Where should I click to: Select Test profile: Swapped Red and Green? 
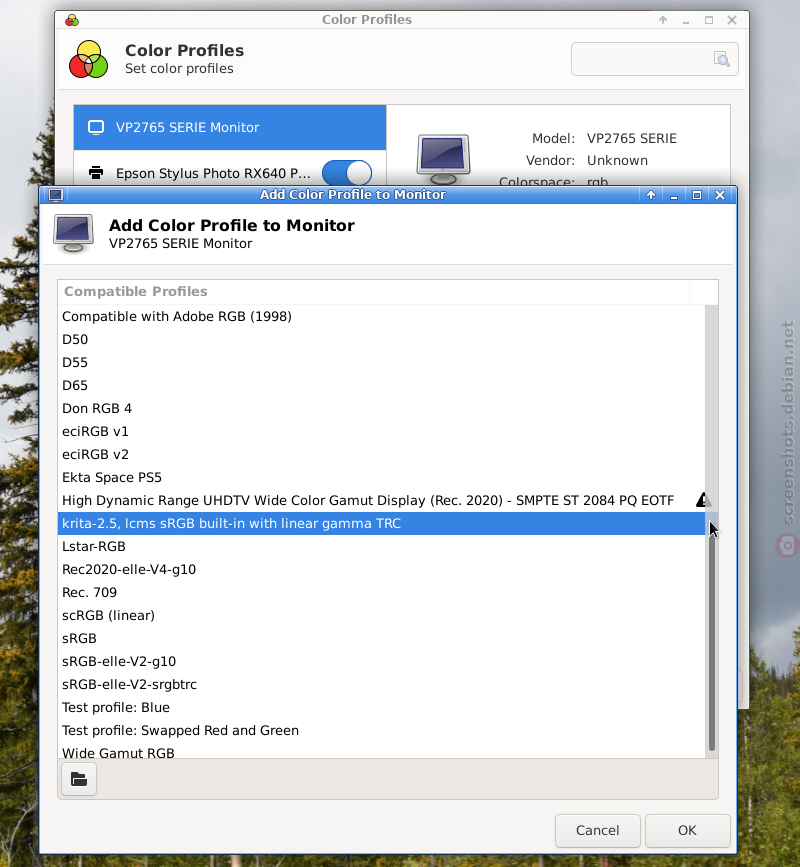(x=381, y=731)
